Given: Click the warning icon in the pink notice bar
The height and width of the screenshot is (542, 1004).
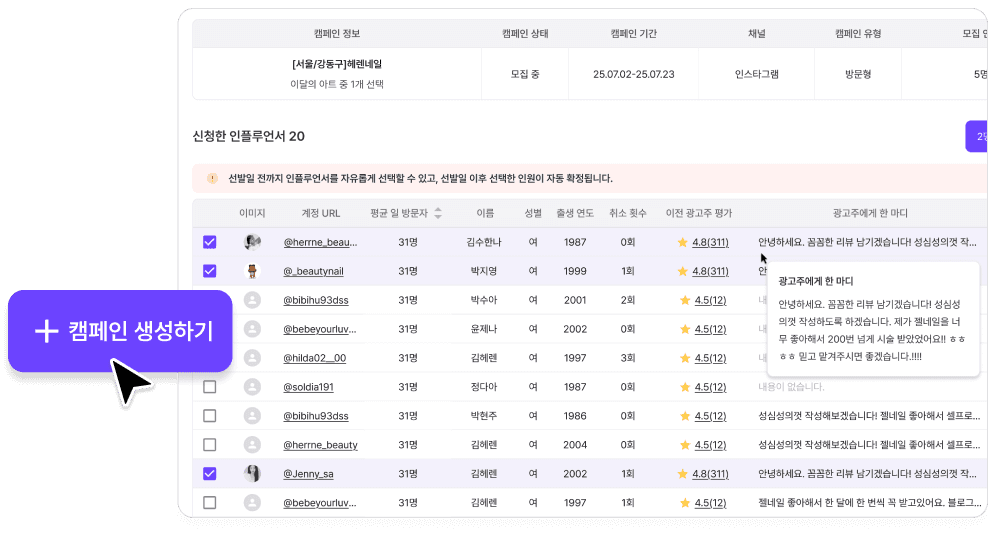Looking at the screenshot, I should pos(213,179).
